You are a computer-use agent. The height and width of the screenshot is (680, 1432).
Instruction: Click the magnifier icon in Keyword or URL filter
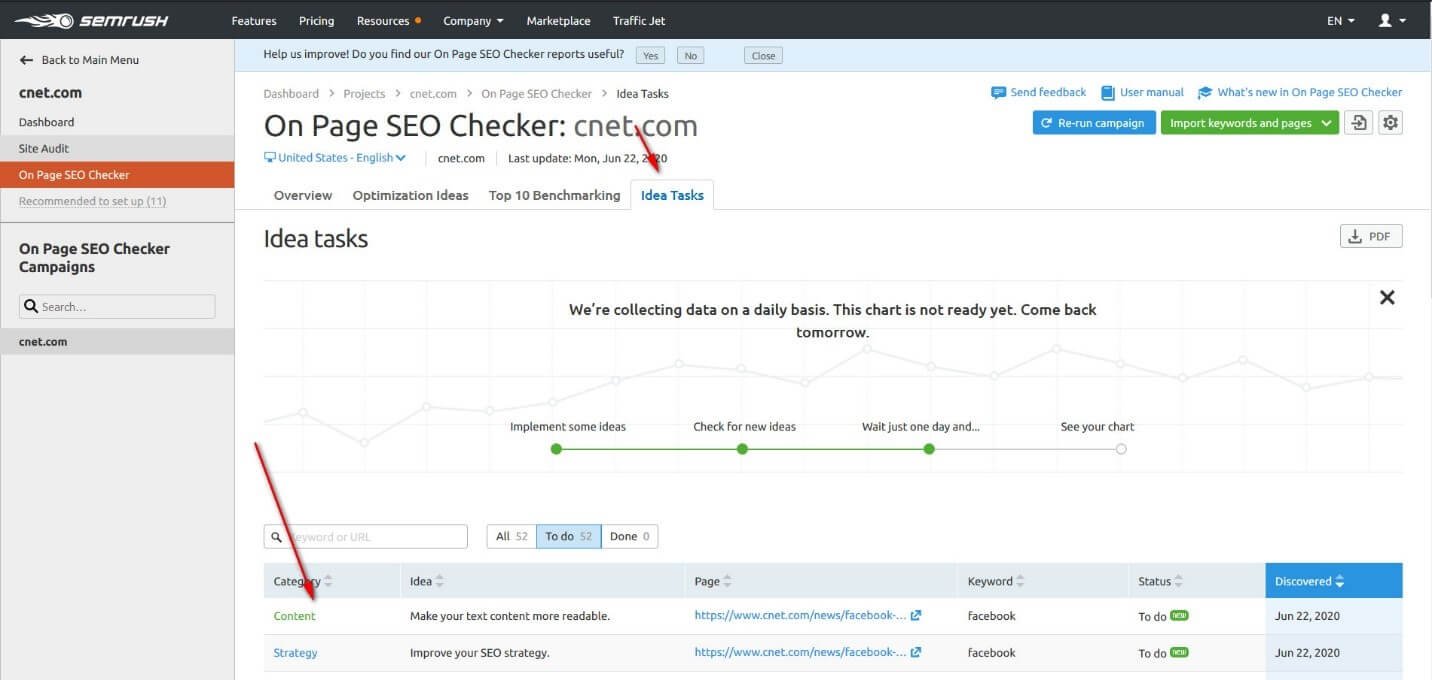[x=276, y=537]
